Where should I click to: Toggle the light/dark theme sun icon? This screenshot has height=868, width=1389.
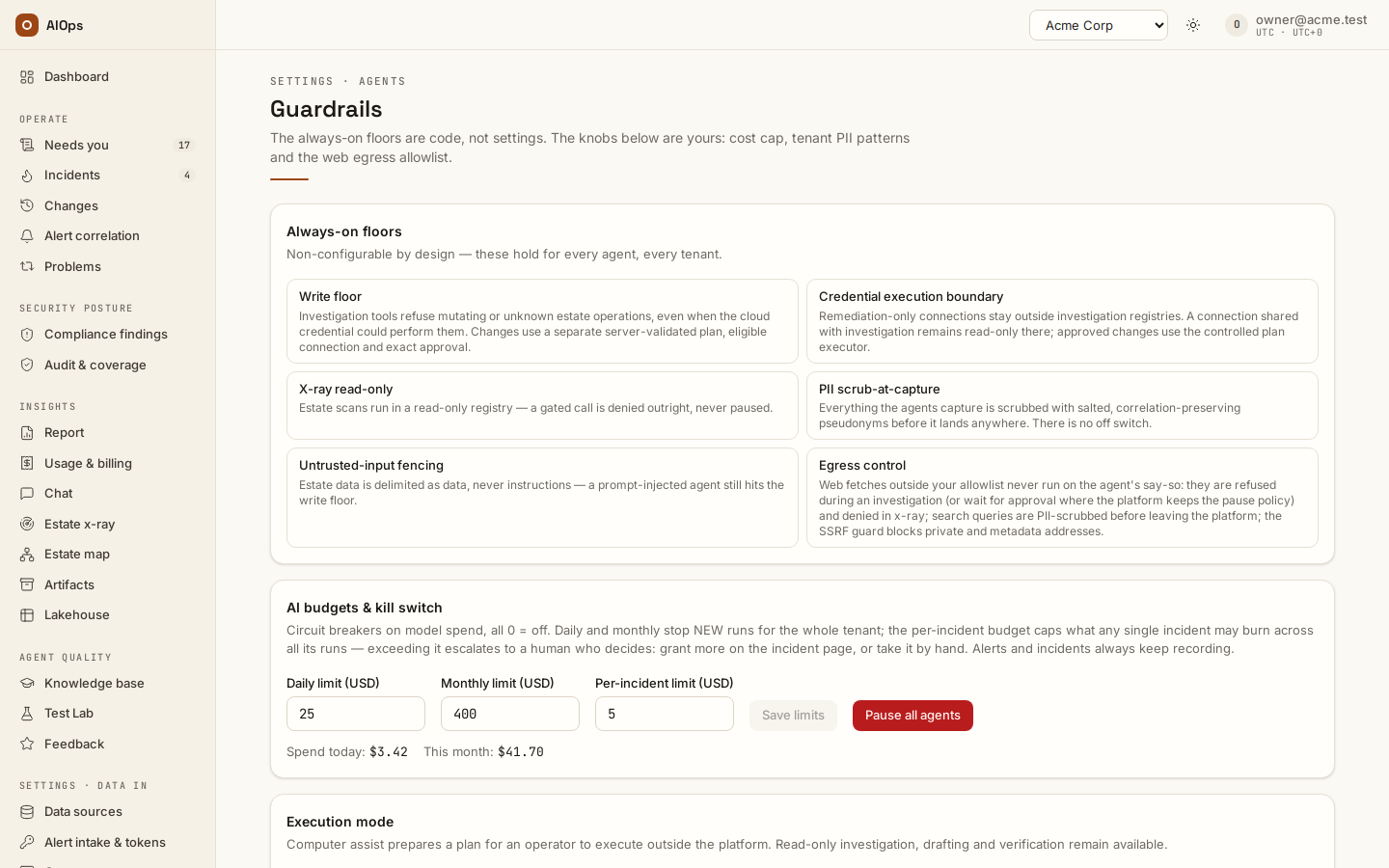[1193, 25]
